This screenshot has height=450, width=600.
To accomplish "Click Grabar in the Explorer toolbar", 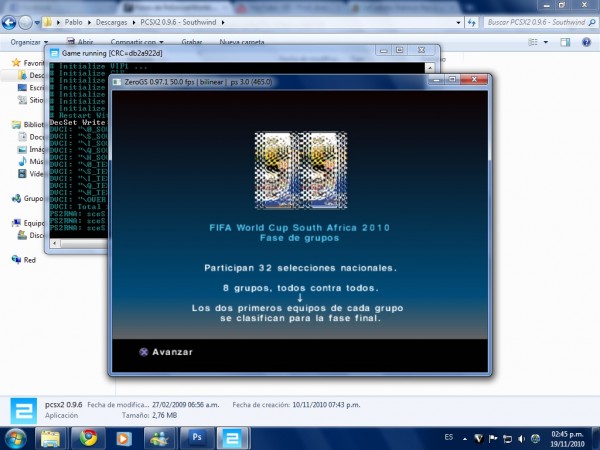I will tap(192, 42).
